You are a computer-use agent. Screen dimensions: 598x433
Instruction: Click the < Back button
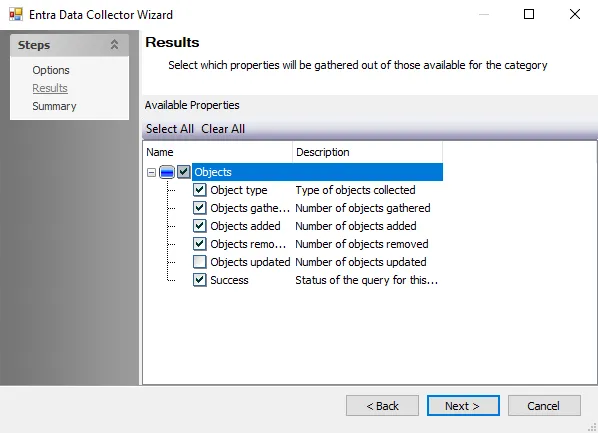tap(382, 406)
